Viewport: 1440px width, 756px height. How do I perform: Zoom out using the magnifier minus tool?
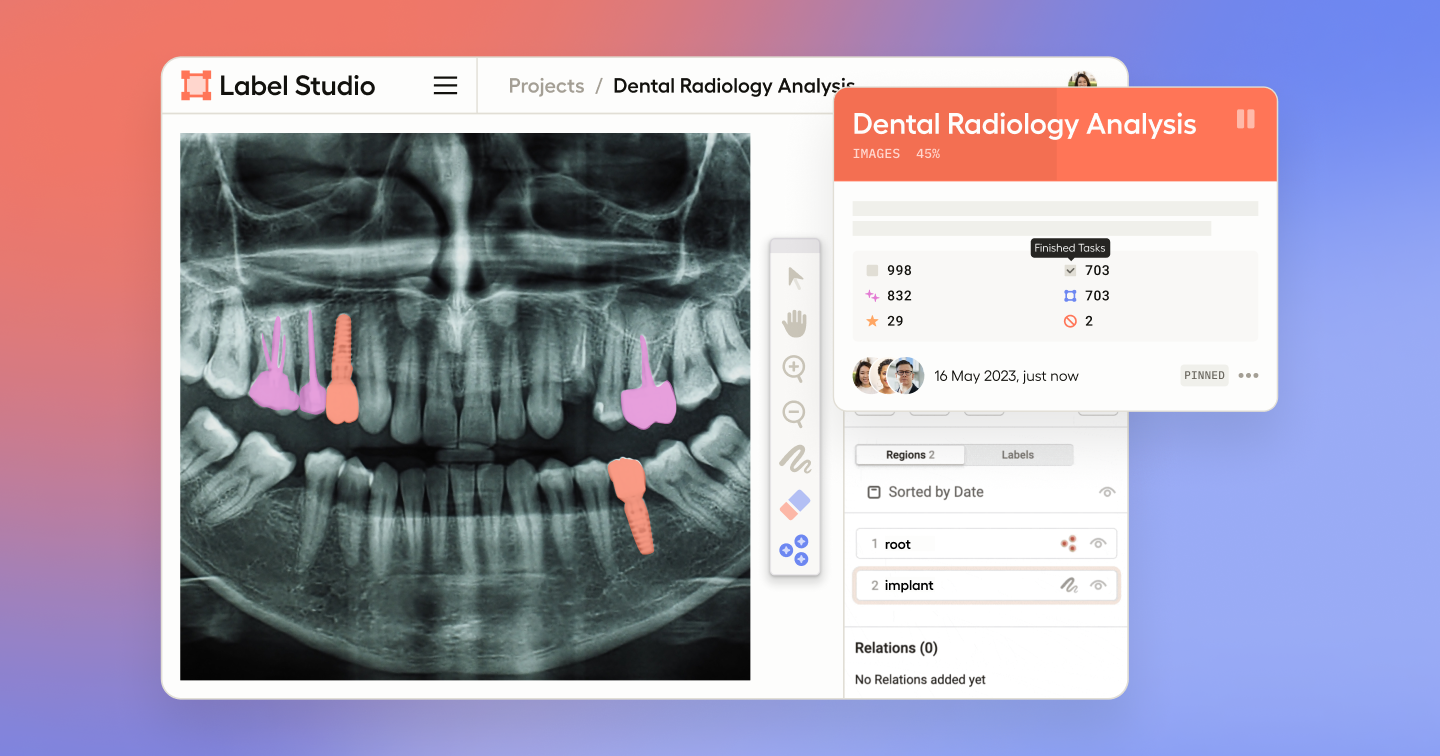(x=794, y=414)
